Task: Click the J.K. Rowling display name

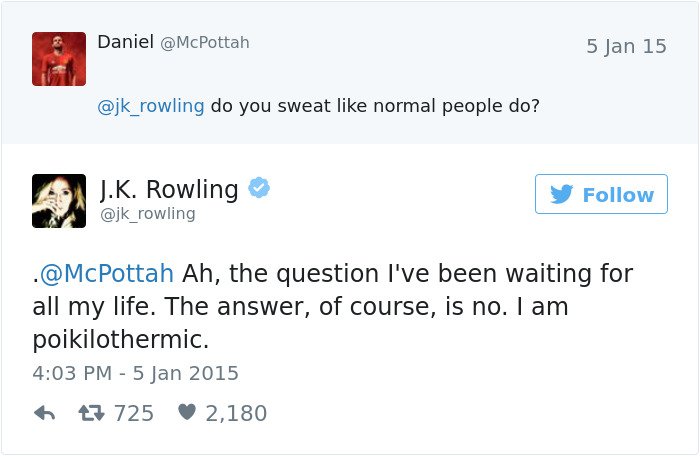Action: (x=169, y=188)
